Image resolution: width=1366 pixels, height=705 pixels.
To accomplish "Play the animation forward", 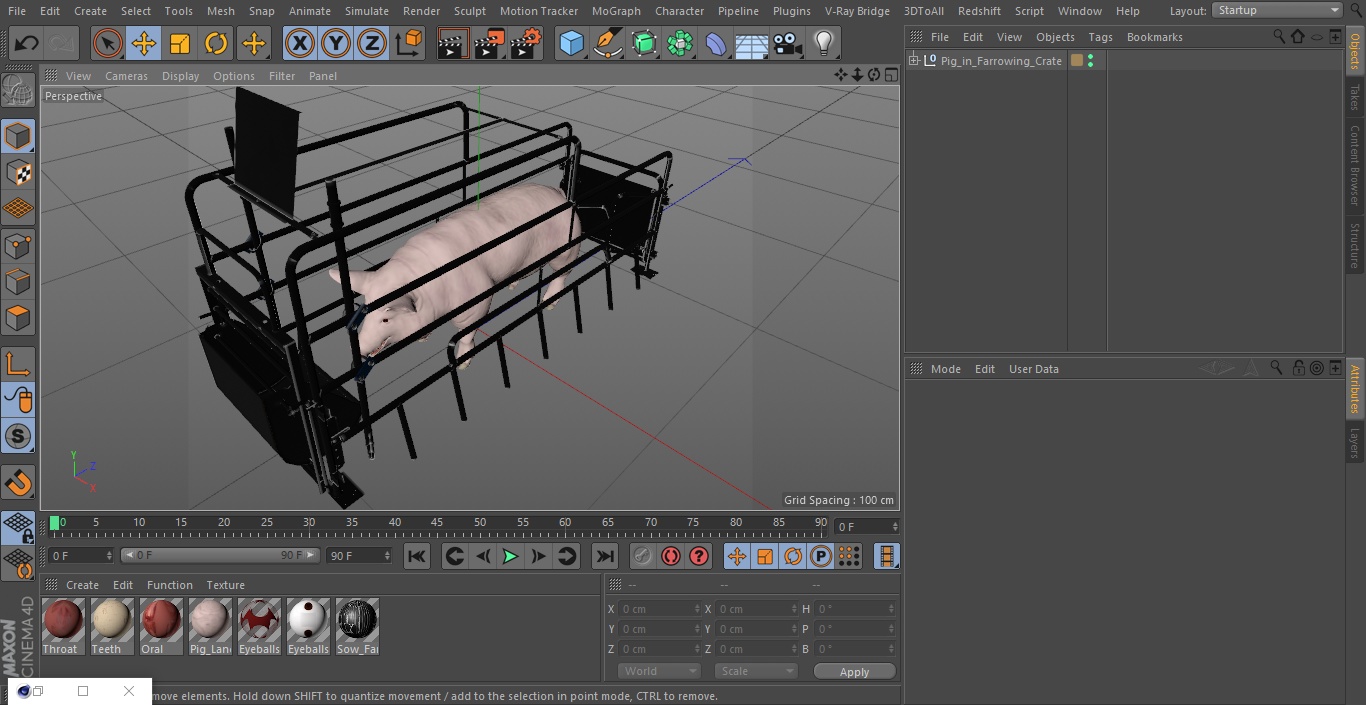I will coord(510,556).
